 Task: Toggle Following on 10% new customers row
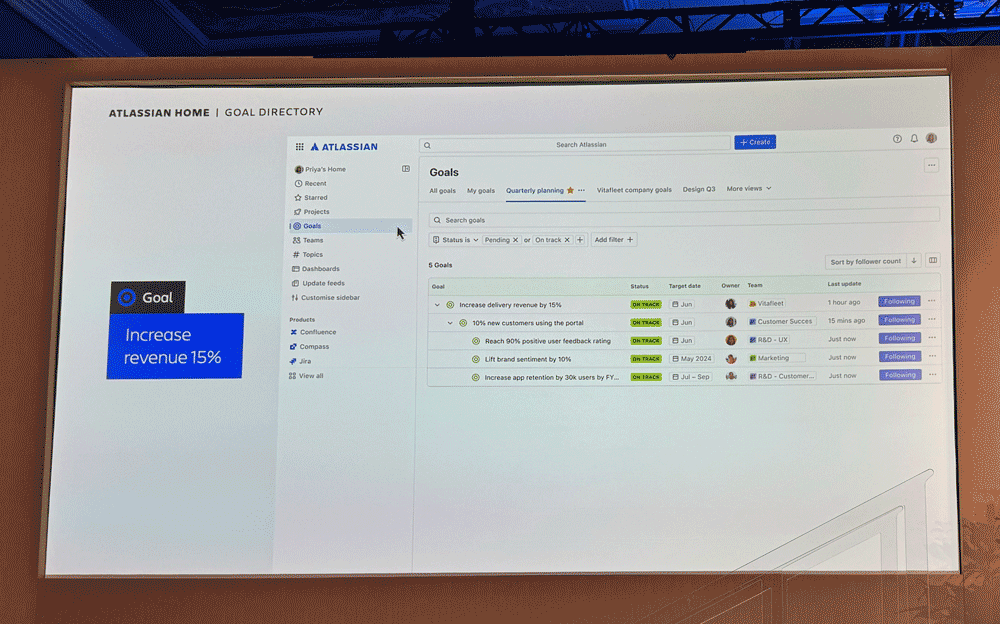click(899, 320)
